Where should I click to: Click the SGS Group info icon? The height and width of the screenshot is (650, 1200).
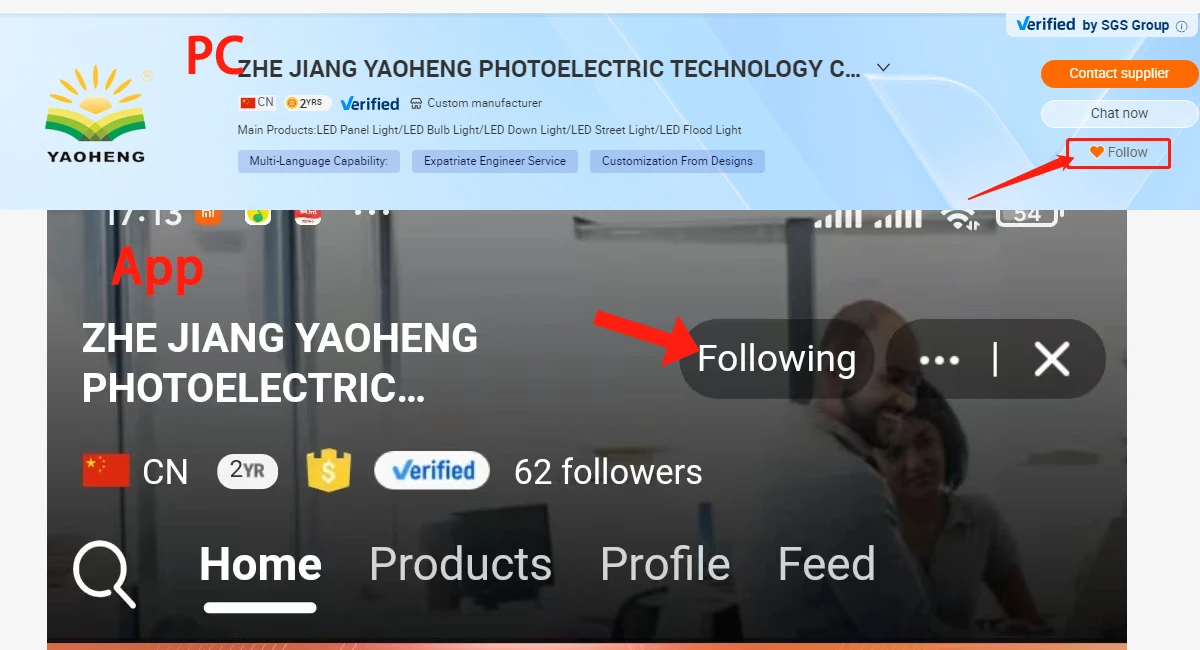click(x=1182, y=26)
